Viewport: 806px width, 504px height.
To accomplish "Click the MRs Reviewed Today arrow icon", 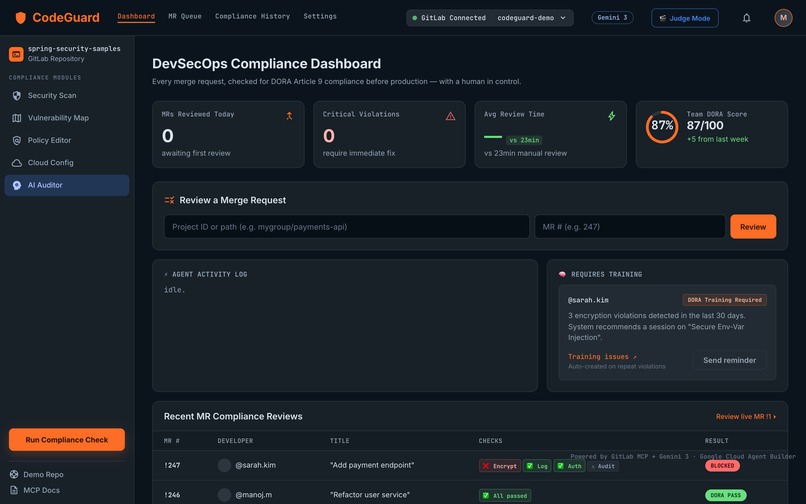I will 289,116.
